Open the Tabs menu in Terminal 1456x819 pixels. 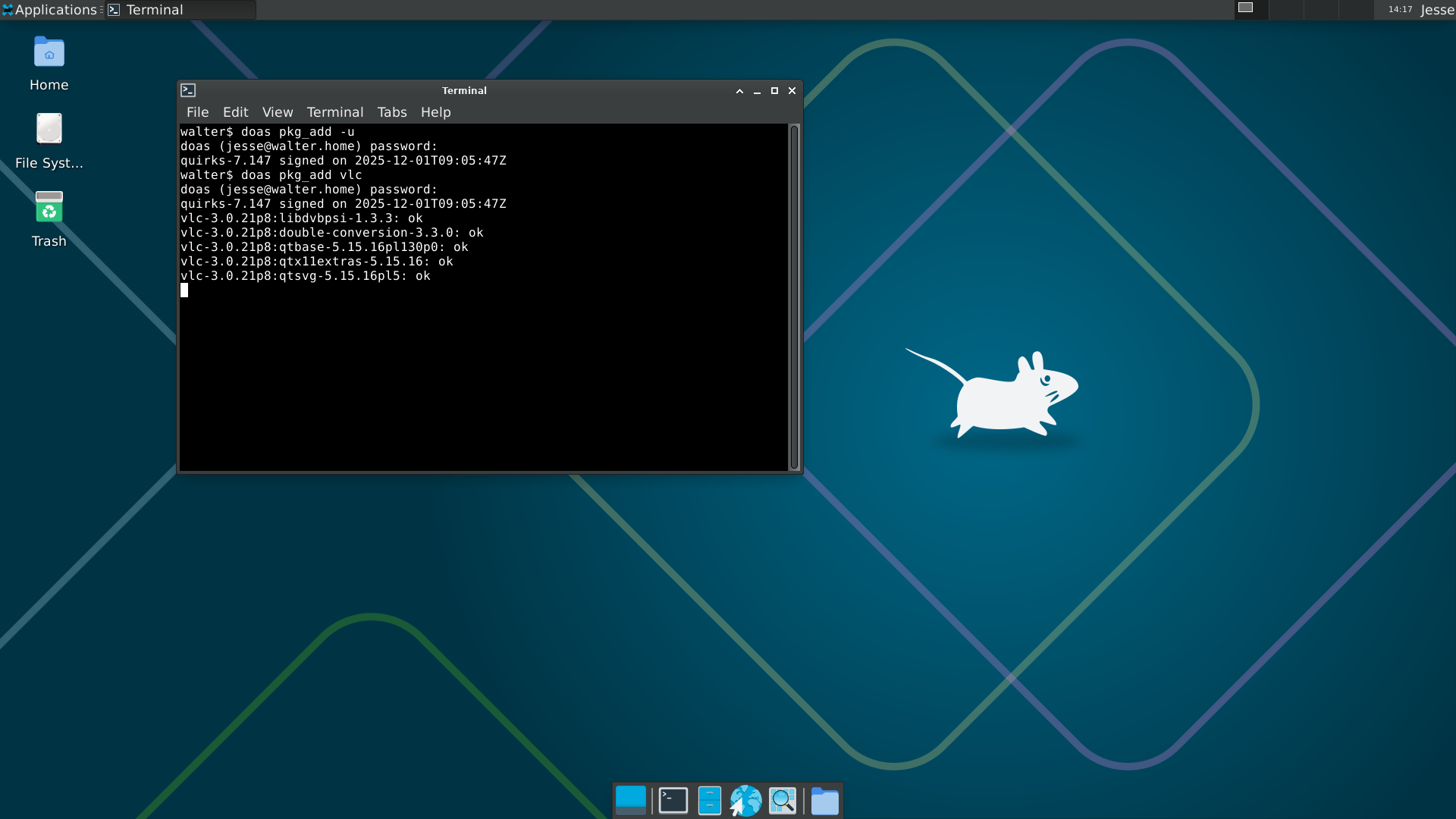tap(392, 112)
